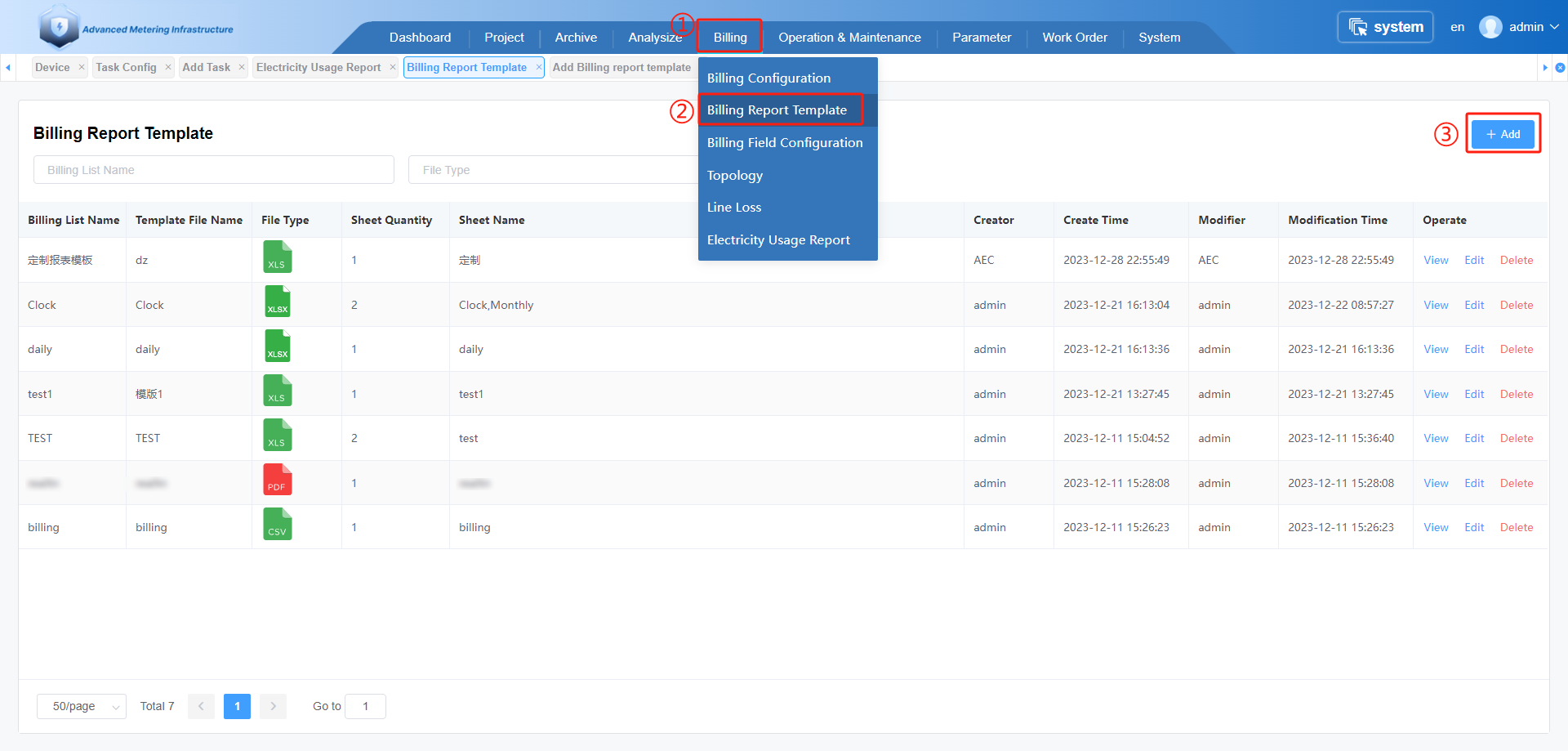This screenshot has width=1568, height=751.
Task: Open the Dashboard menu
Action: (x=420, y=38)
